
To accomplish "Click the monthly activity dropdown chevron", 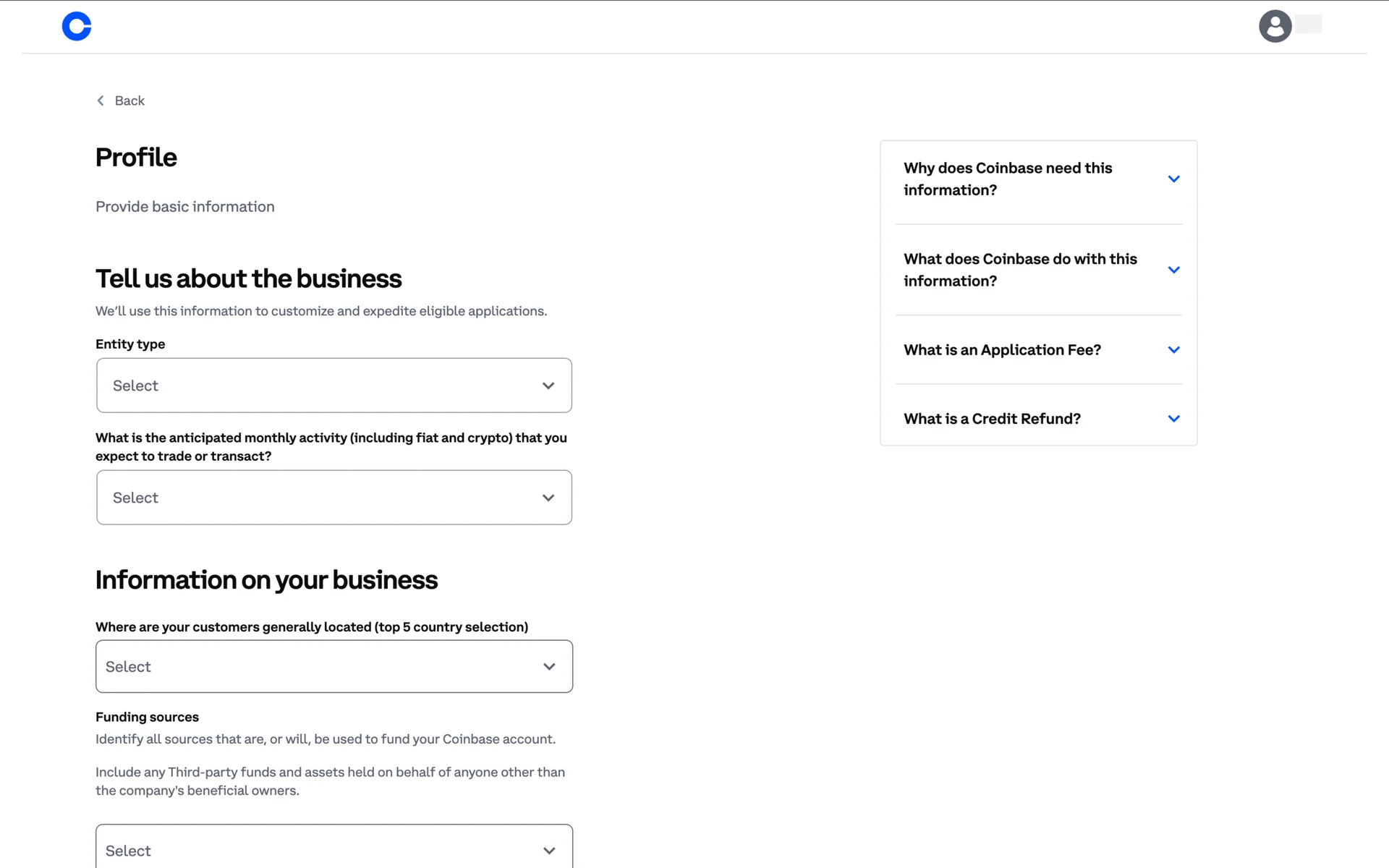I will [548, 498].
